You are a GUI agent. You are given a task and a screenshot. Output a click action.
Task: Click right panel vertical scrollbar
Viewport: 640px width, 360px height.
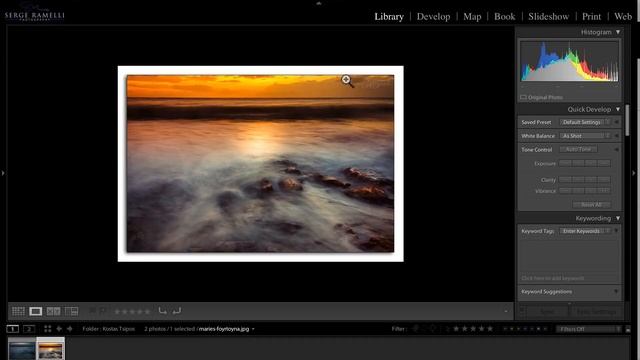click(627, 120)
